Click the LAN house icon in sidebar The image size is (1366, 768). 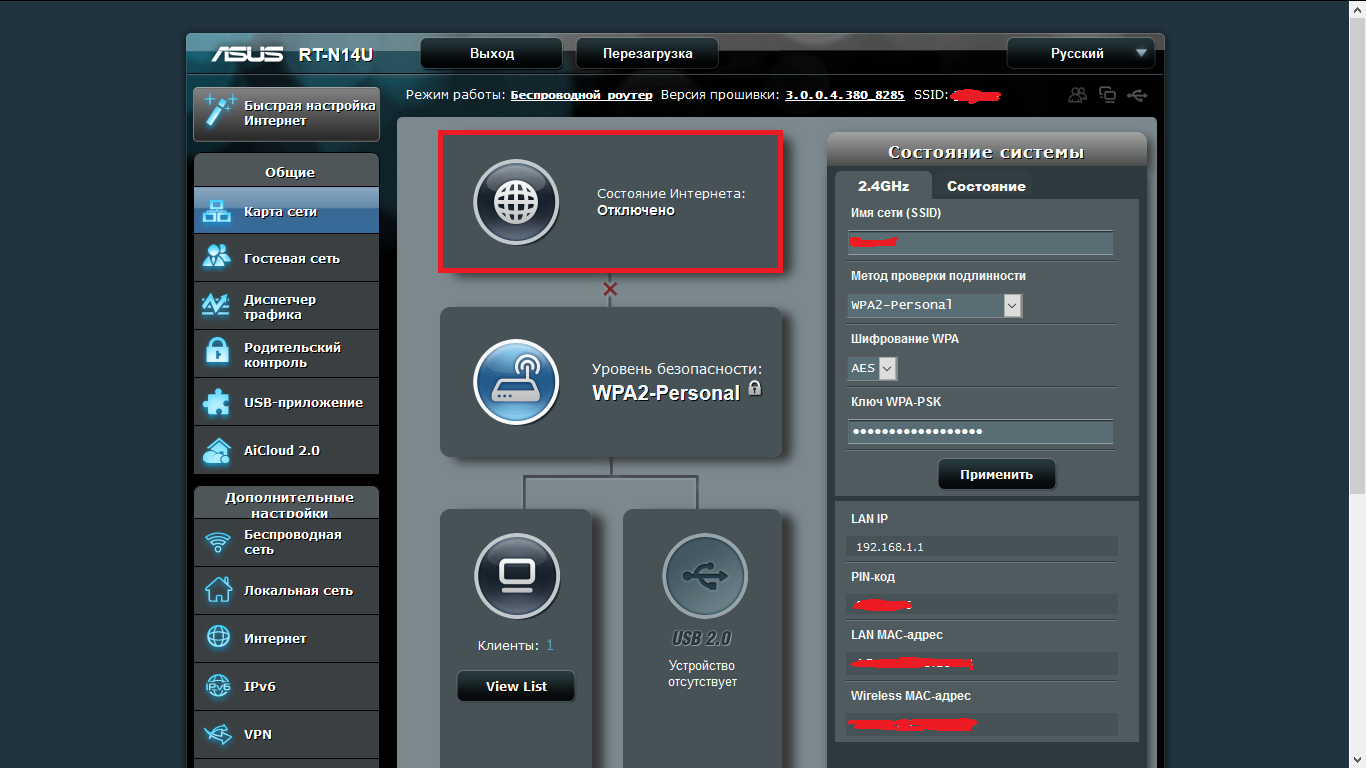(217, 589)
